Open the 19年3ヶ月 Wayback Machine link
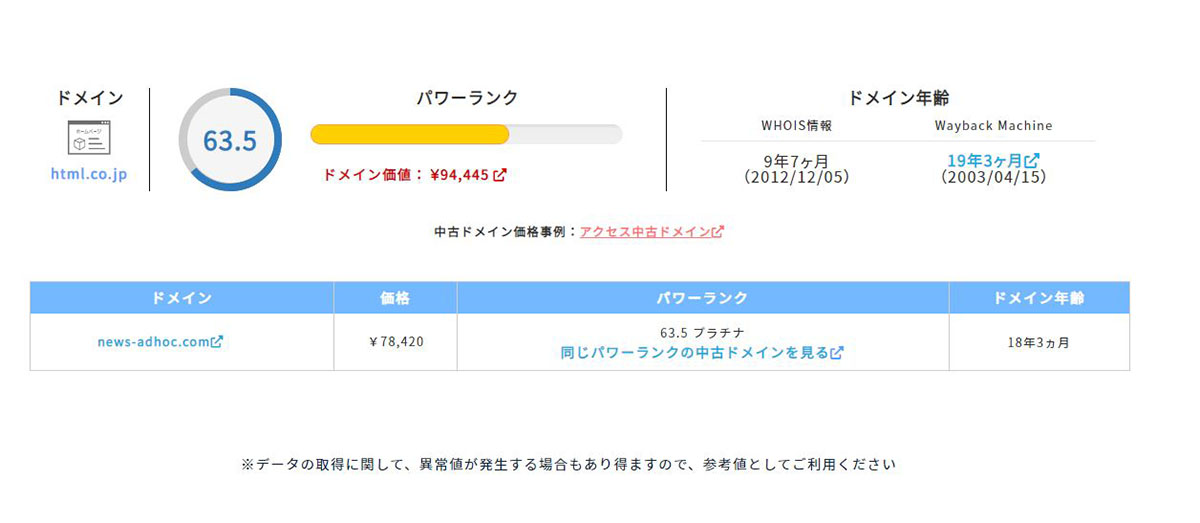1200x523 pixels. [993, 161]
